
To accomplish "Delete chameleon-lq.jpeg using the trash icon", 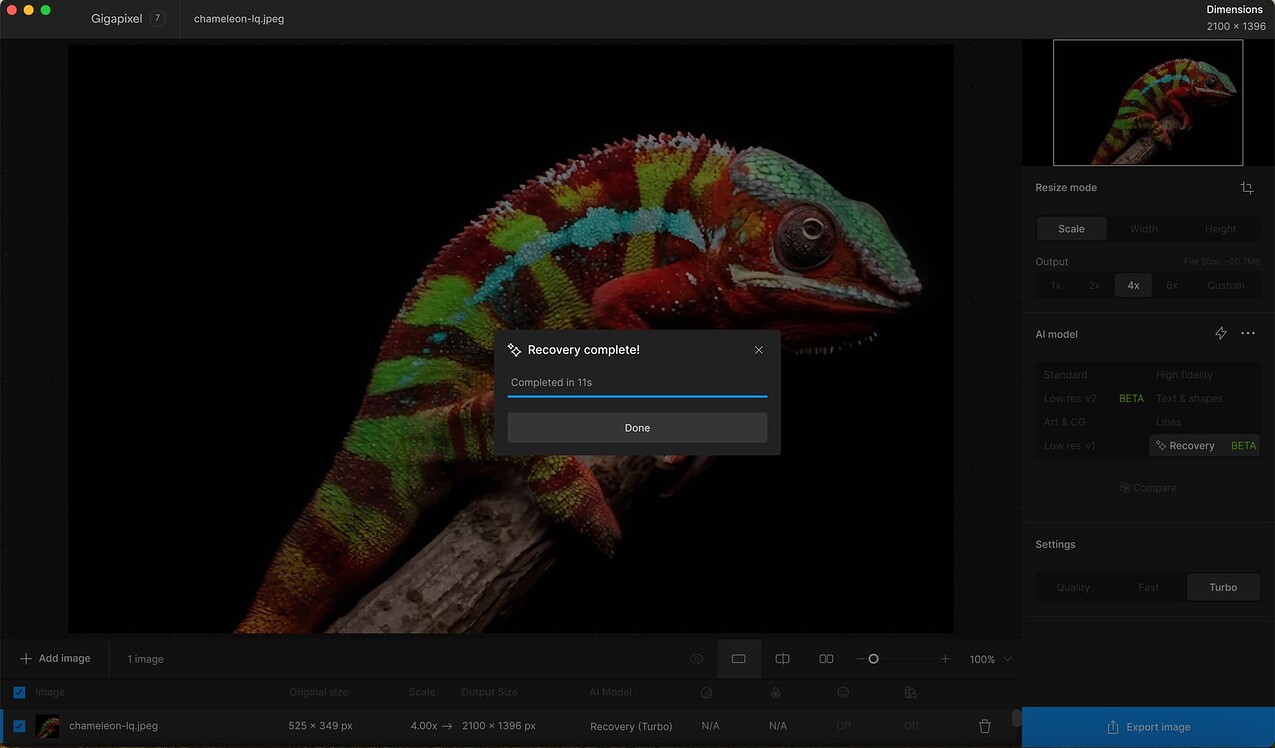I will [984, 726].
